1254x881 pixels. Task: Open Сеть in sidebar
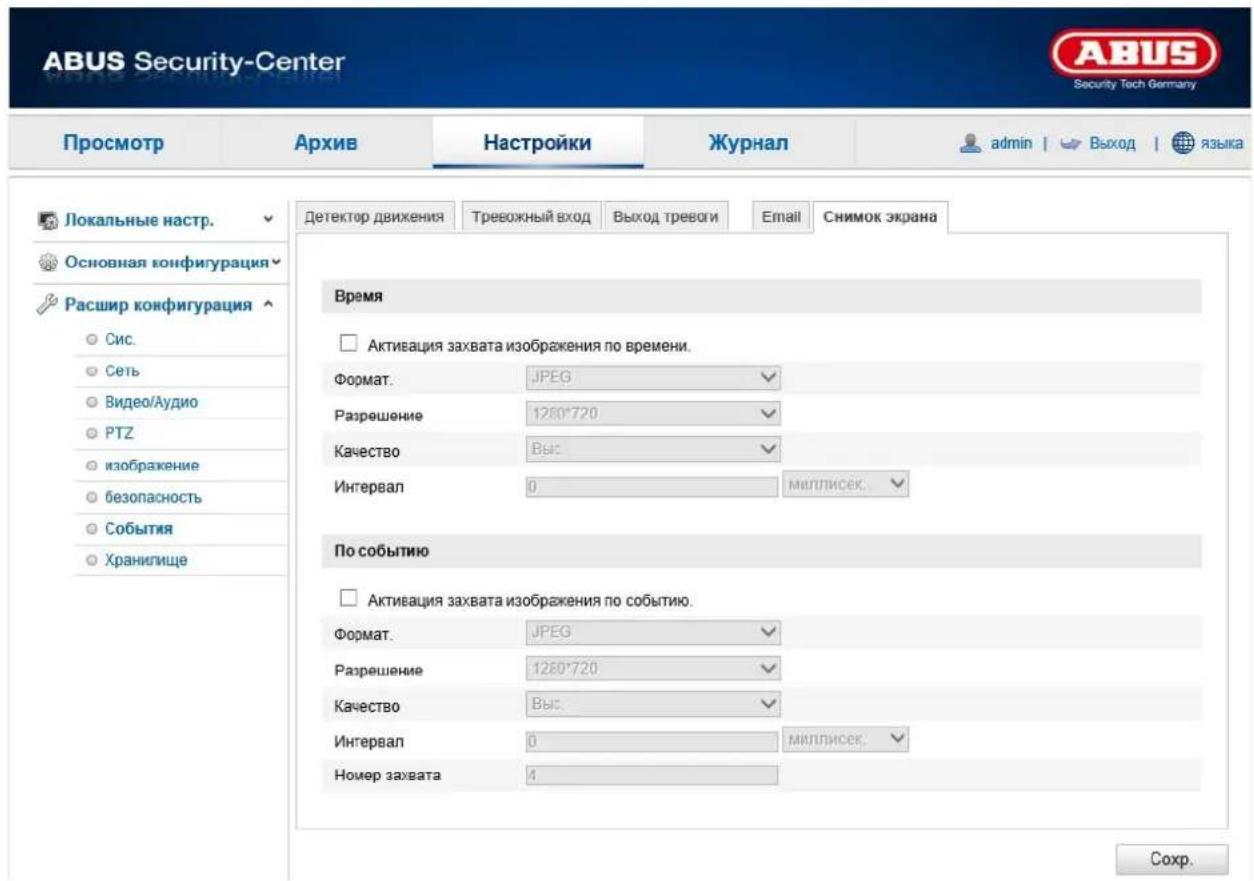point(124,372)
